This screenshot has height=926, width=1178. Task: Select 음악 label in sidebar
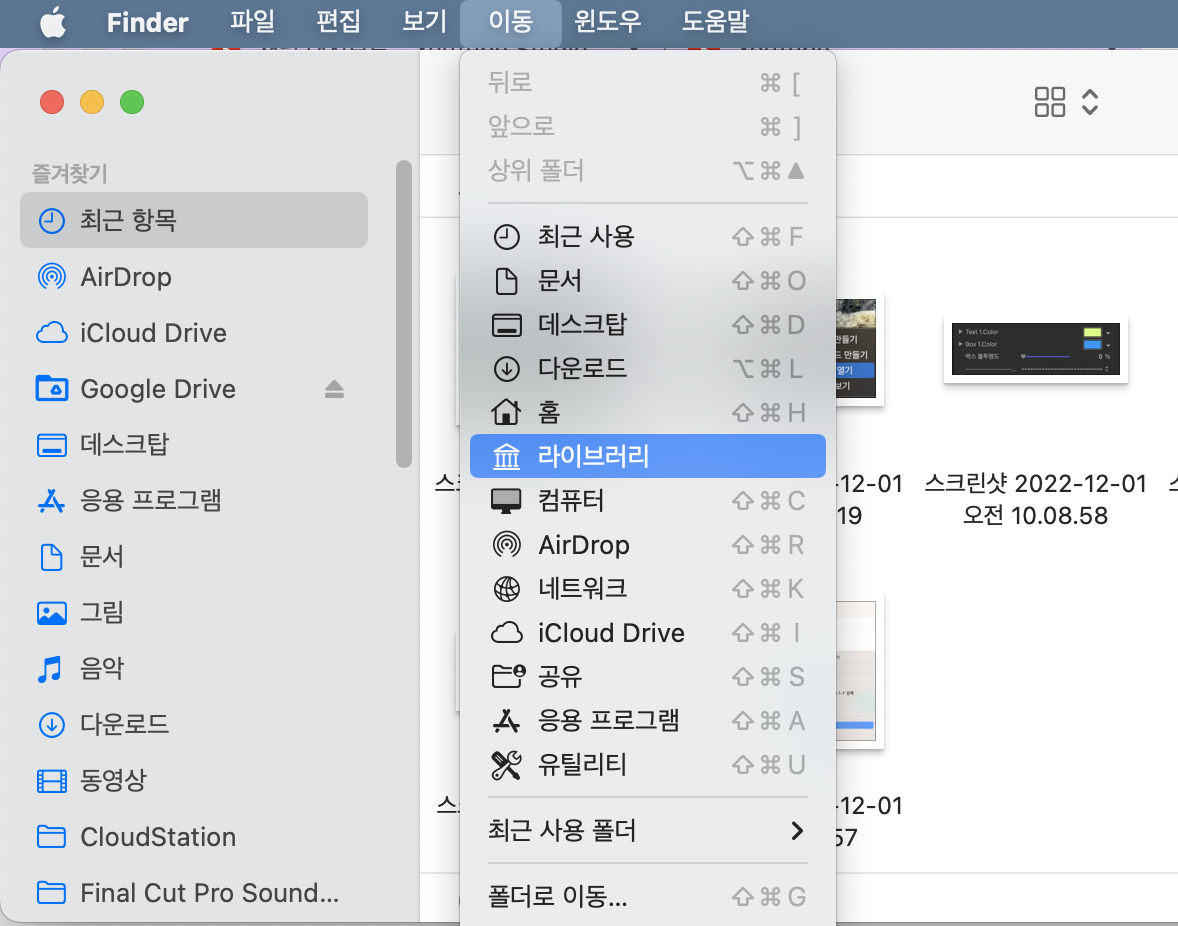(x=102, y=668)
